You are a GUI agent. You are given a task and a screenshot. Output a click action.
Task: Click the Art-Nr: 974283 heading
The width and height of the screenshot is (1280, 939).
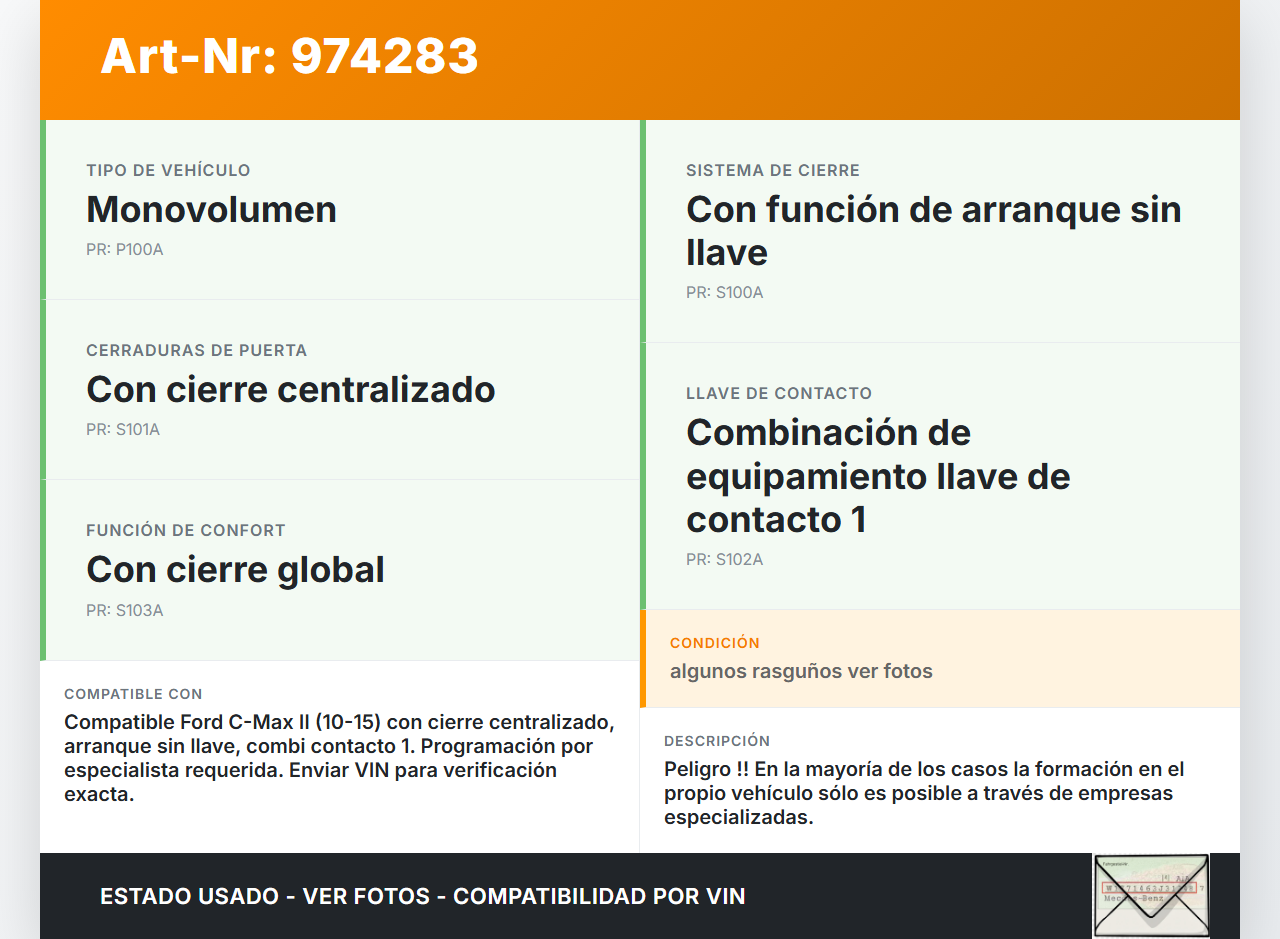(289, 56)
